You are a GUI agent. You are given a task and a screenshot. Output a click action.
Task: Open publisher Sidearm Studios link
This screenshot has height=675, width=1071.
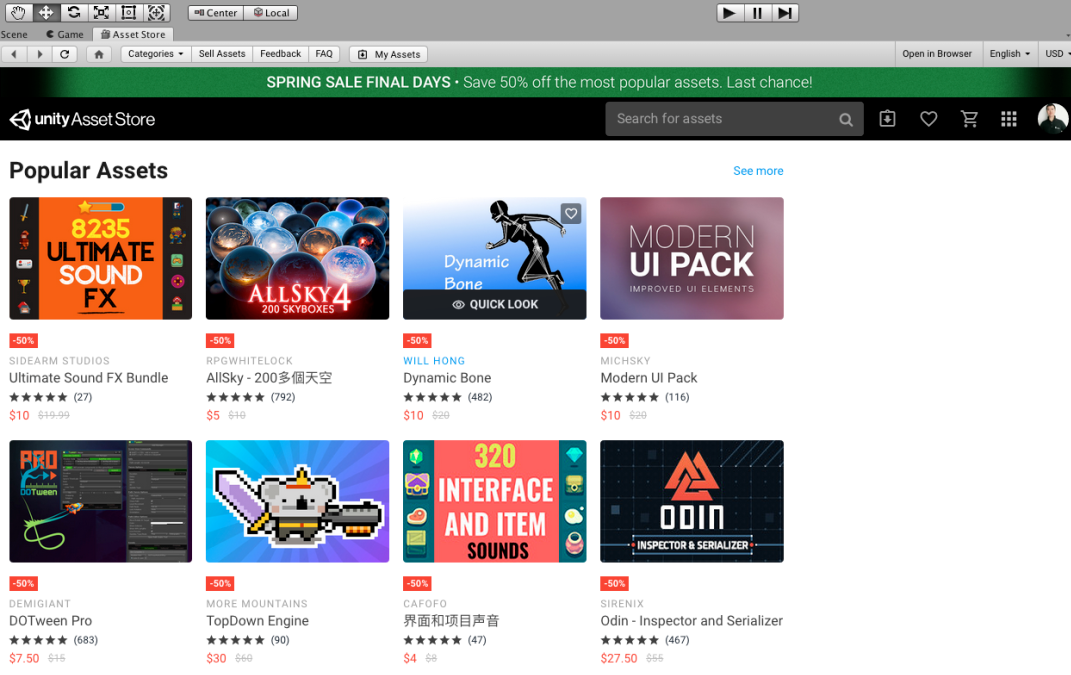point(59,361)
